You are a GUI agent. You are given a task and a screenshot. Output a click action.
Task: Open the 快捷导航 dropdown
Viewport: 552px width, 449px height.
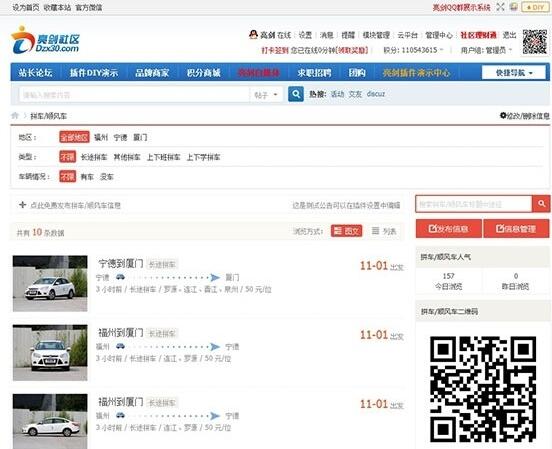[x=514, y=73]
